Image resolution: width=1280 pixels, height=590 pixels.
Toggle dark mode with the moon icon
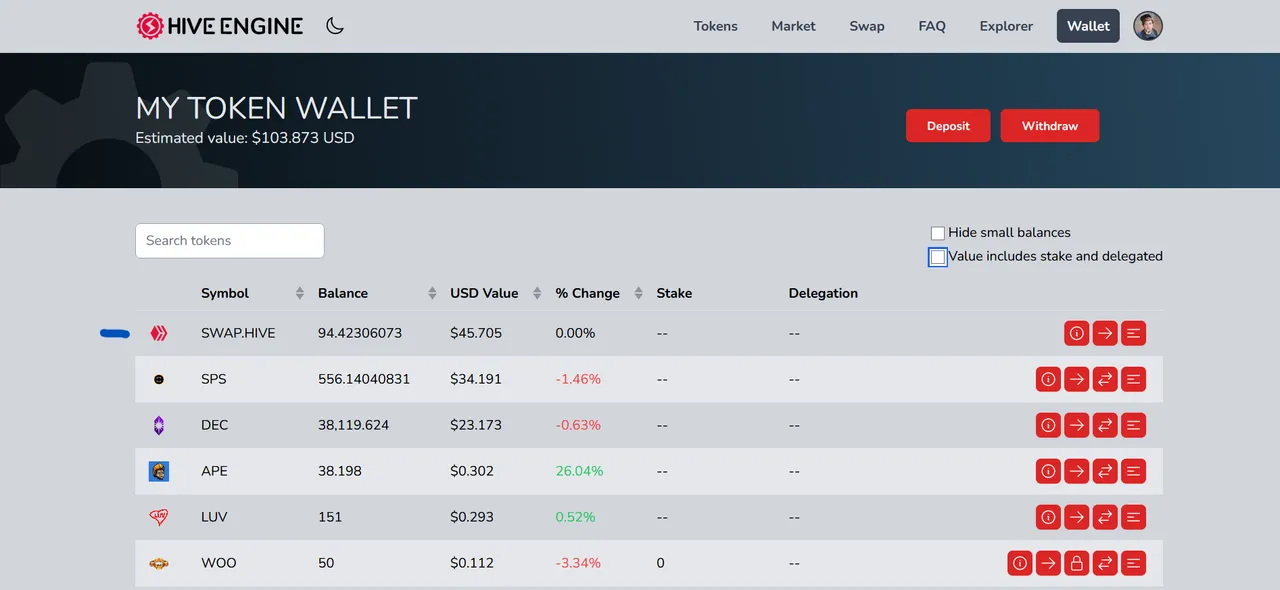coord(335,26)
